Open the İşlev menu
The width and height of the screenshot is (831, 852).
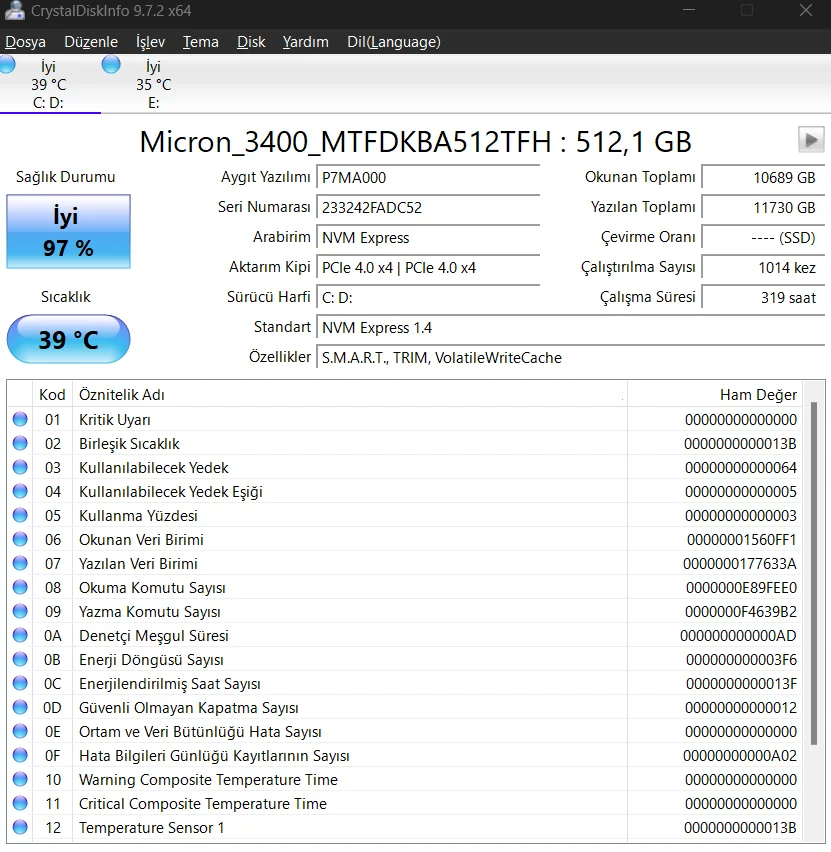coord(150,42)
